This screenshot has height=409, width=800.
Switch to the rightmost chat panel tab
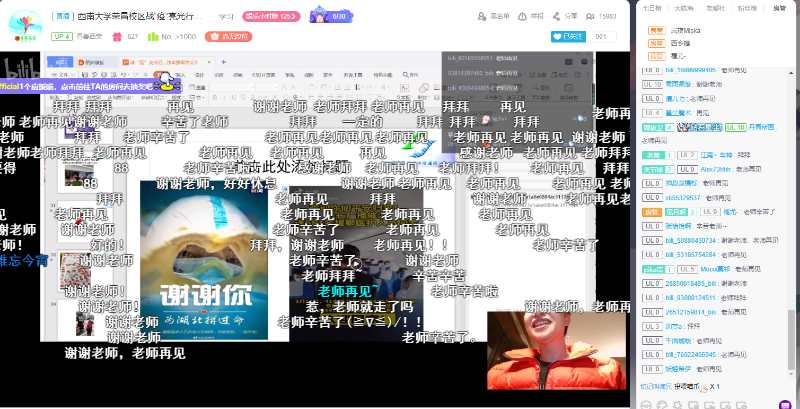[779, 7]
